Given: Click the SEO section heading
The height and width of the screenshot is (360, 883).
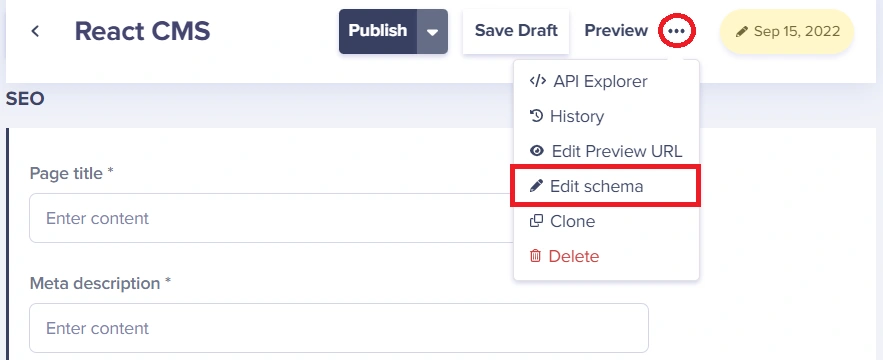Looking at the screenshot, I should (25, 99).
